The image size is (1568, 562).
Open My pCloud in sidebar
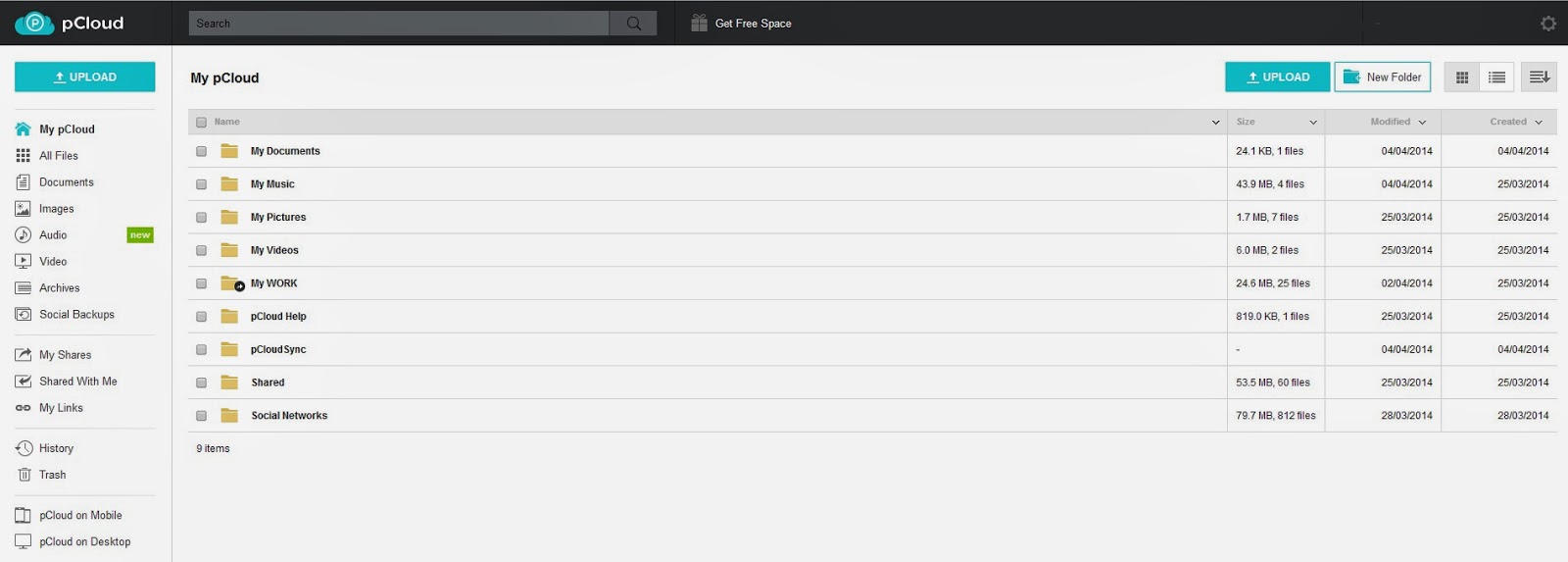click(x=67, y=129)
